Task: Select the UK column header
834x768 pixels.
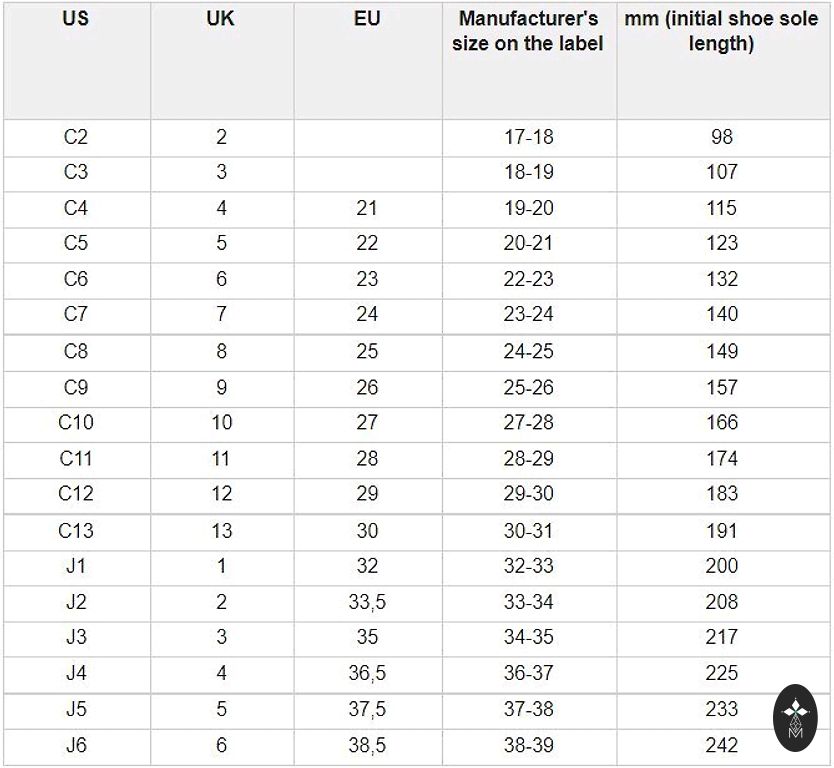Action: 220,19
